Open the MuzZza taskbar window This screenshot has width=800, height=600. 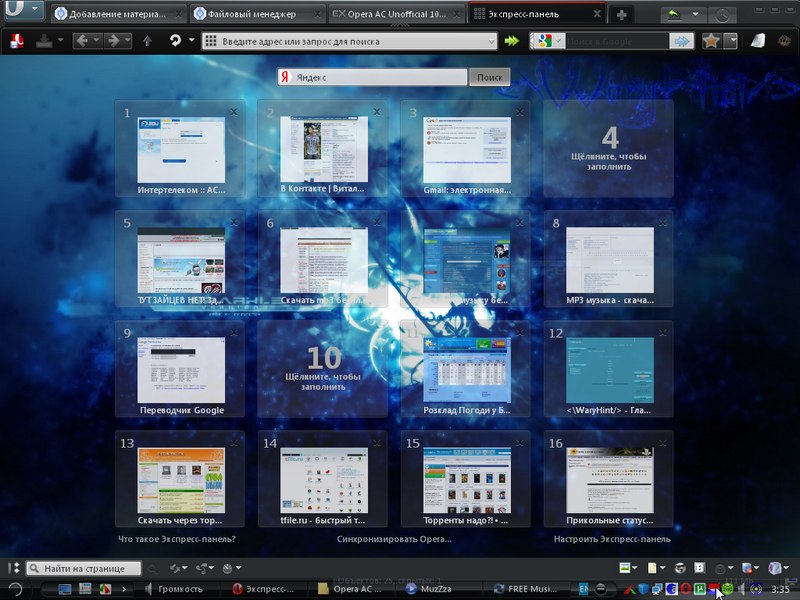point(429,589)
